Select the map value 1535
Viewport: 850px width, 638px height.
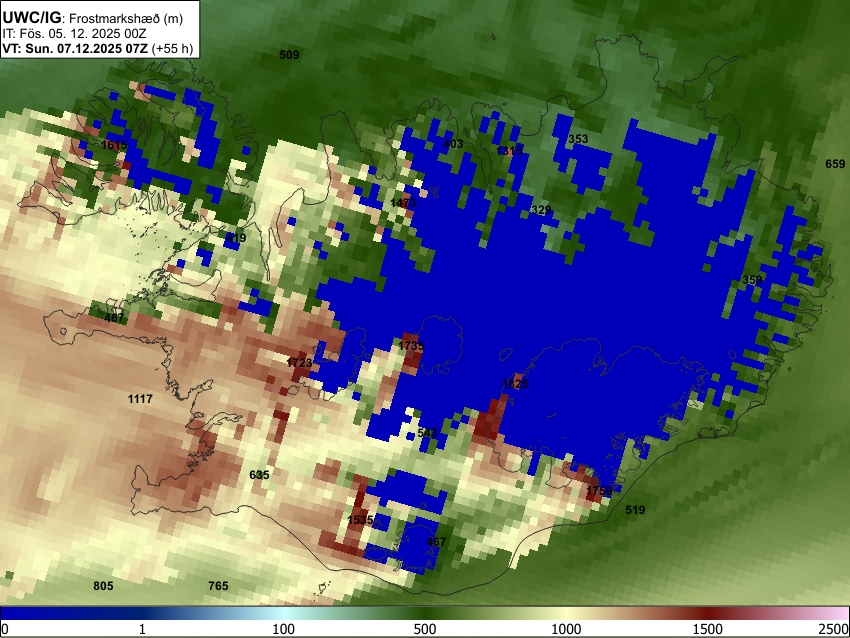pos(360,520)
